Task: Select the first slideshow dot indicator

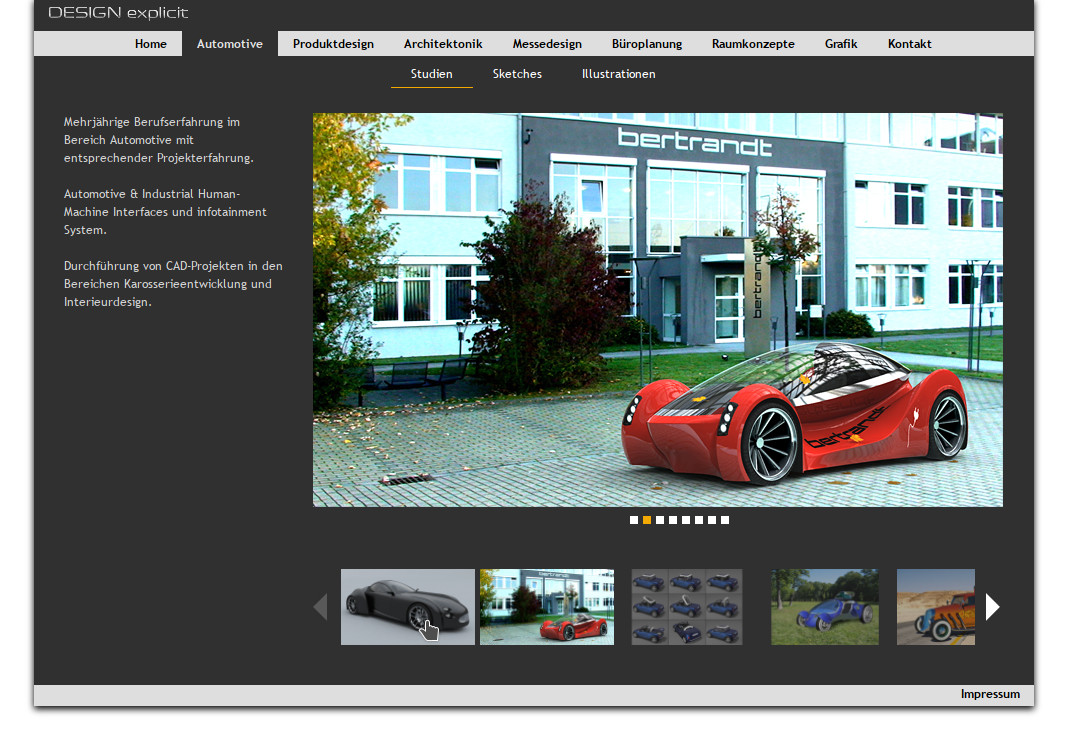Action: coord(634,520)
